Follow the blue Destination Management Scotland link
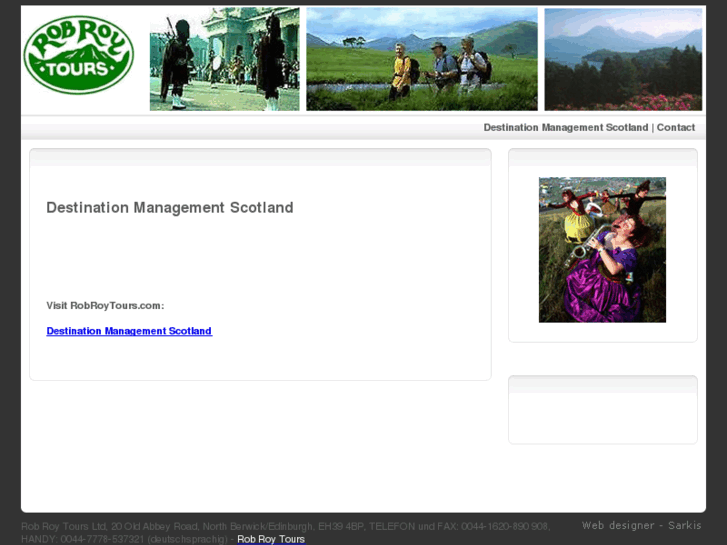727x545 pixels. [129, 331]
